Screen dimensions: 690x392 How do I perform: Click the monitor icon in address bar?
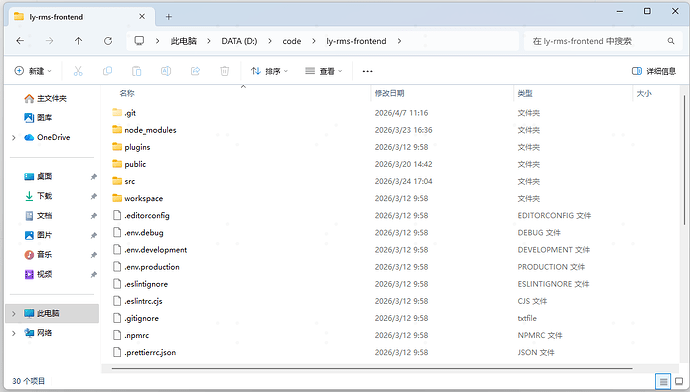coord(139,41)
